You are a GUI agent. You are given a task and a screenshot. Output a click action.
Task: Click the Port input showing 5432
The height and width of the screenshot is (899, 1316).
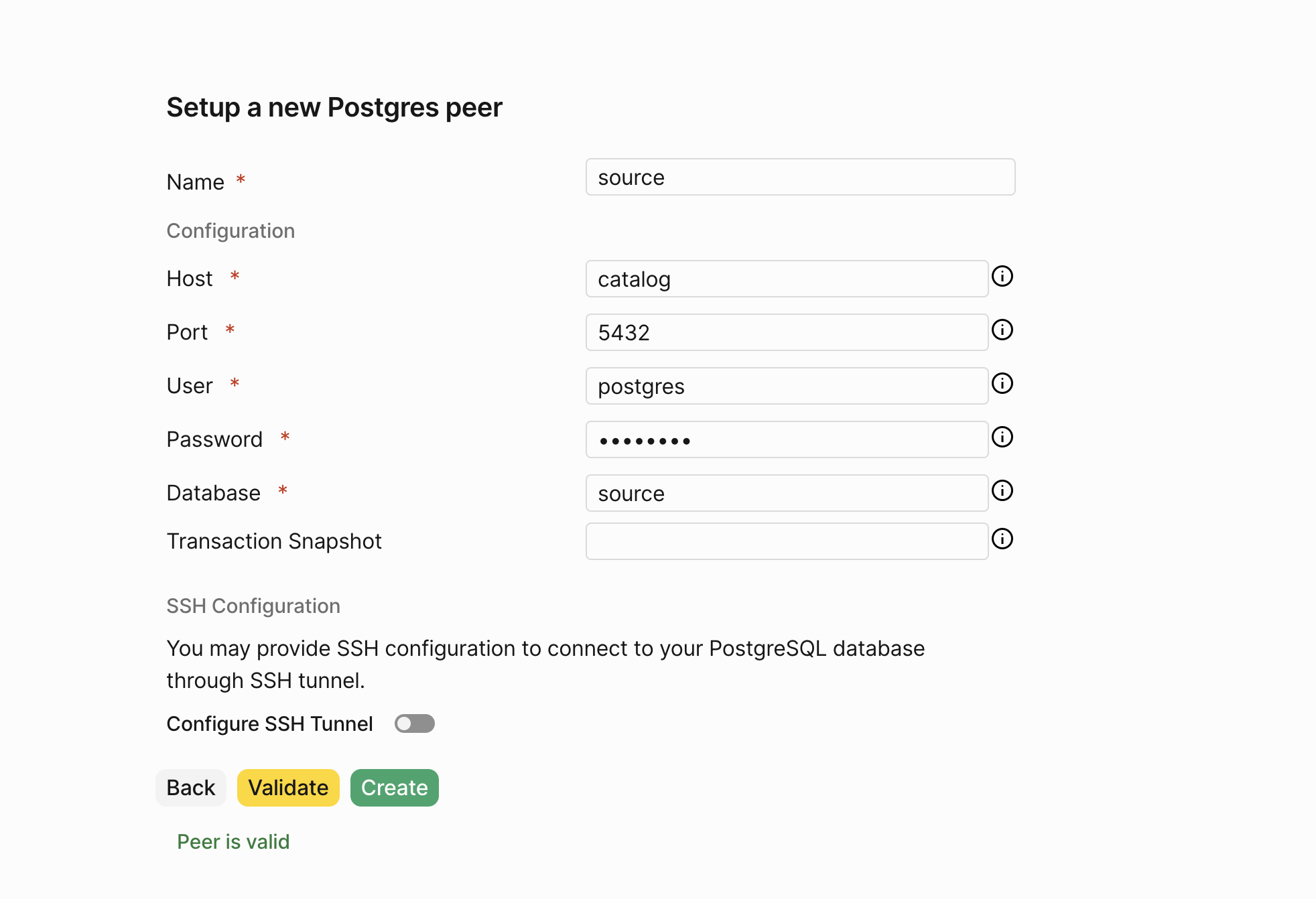click(x=787, y=332)
